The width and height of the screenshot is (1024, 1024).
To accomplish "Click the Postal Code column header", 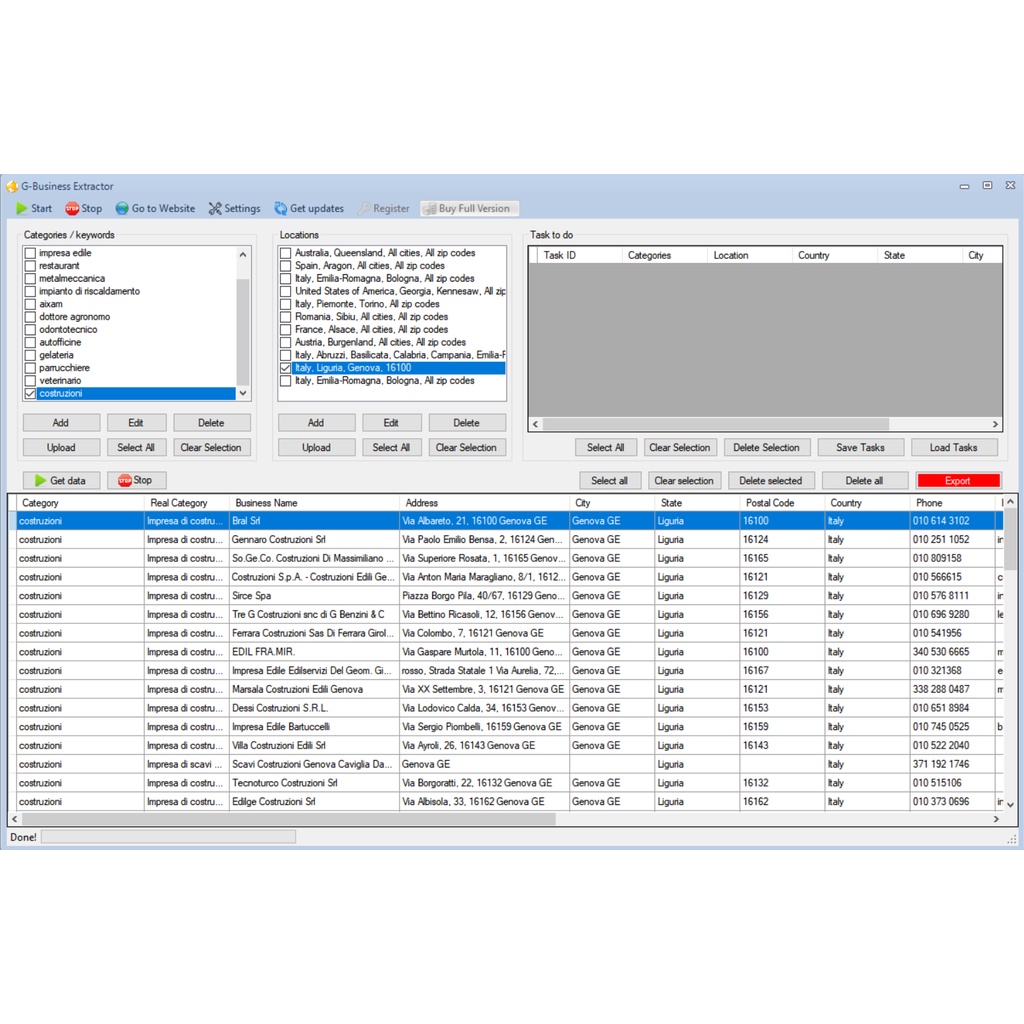I will pyautogui.click(x=770, y=503).
